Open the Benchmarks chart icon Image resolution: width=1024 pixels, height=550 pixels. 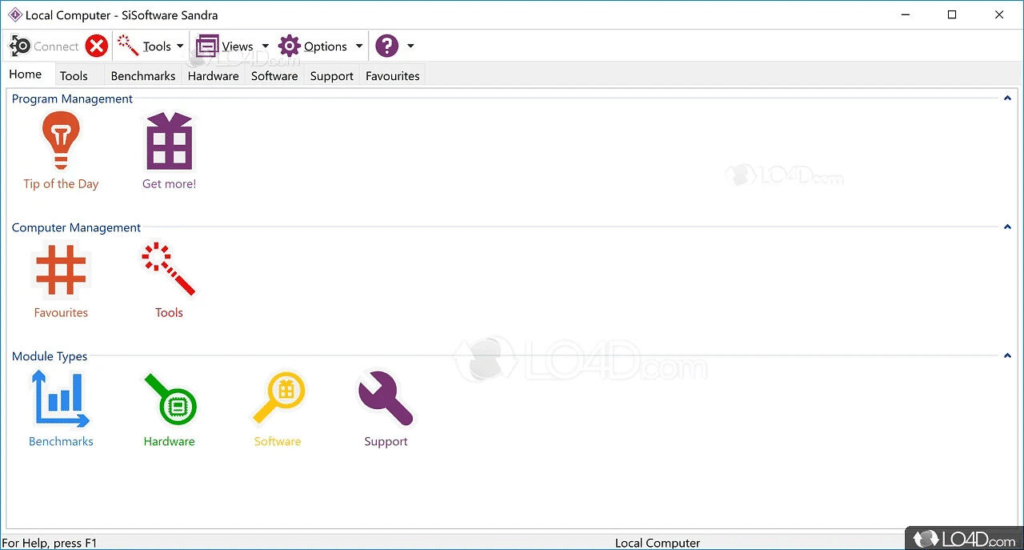click(x=61, y=398)
